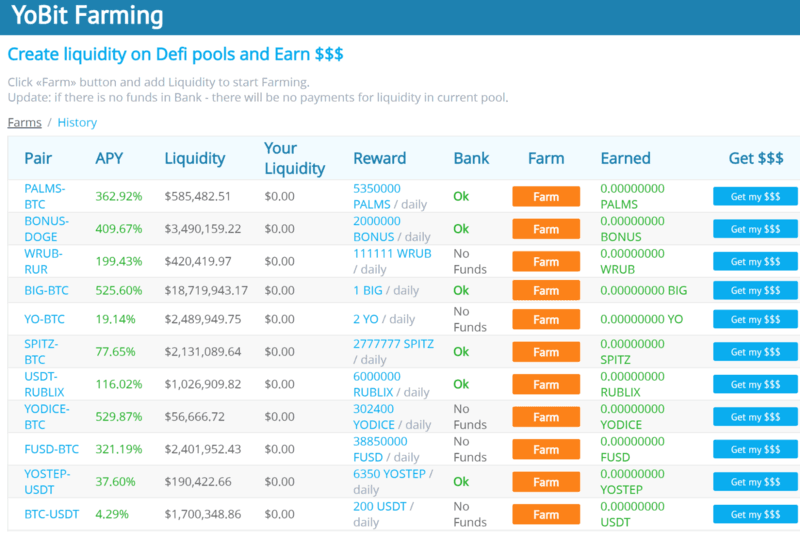Click the Liquidity column header

[x=194, y=158]
